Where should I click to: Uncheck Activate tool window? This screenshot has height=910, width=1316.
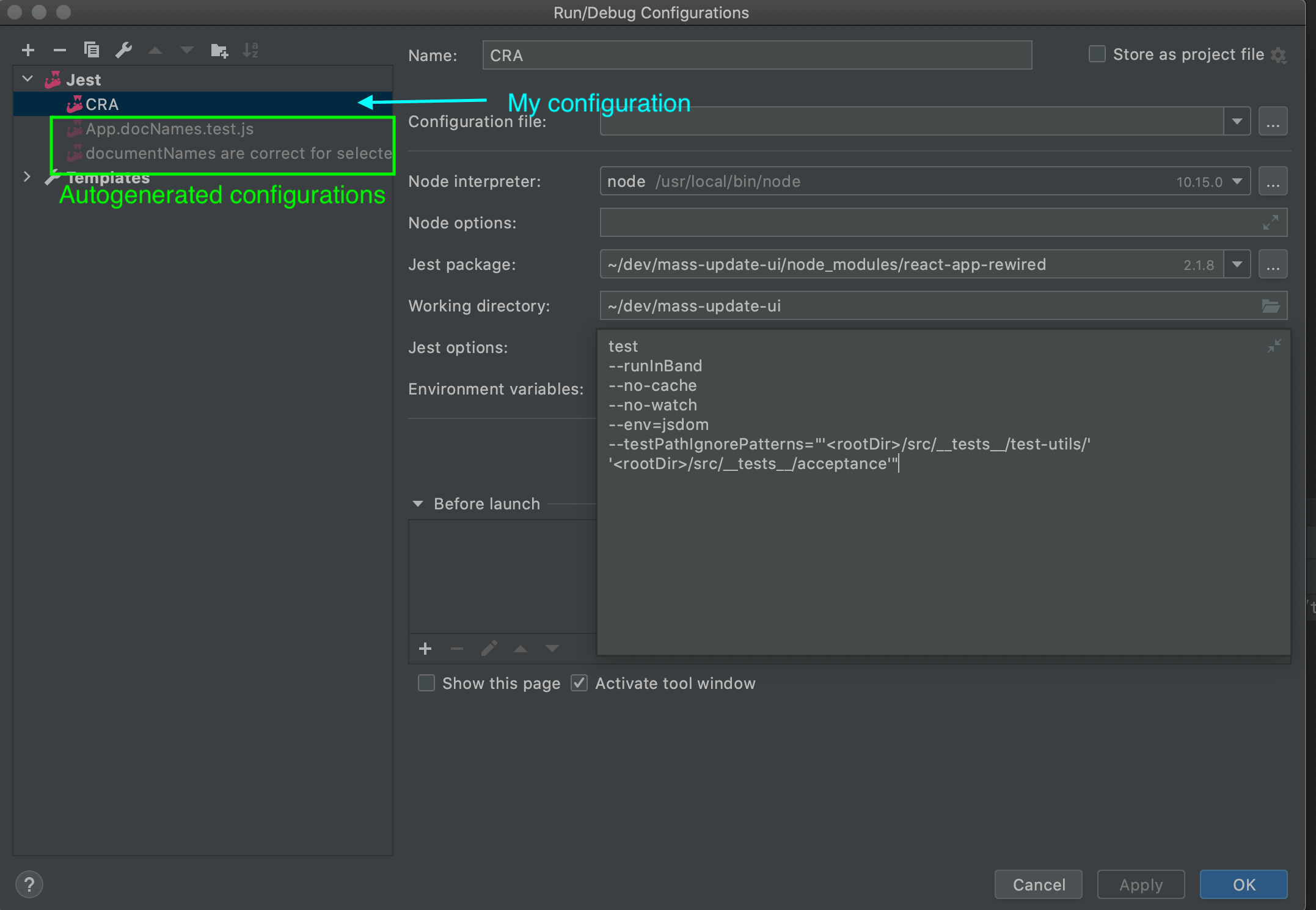578,683
